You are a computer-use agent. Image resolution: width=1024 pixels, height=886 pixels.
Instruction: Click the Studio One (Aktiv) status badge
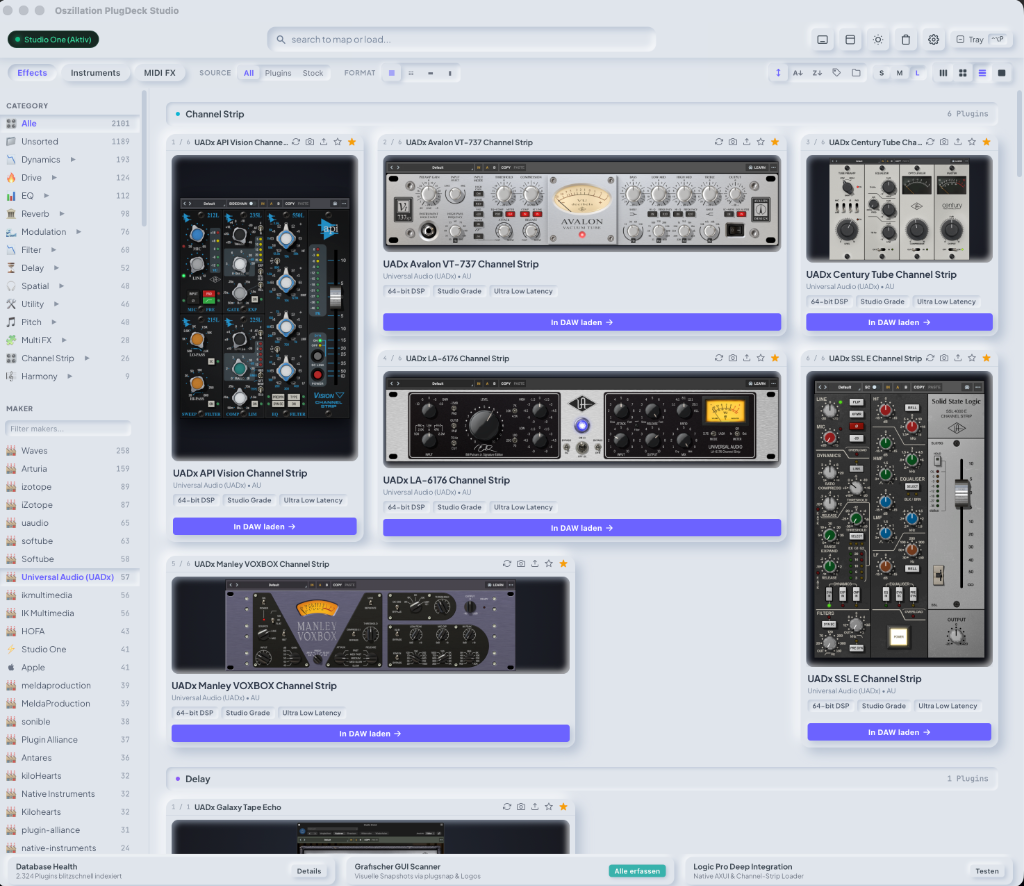pos(54,40)
